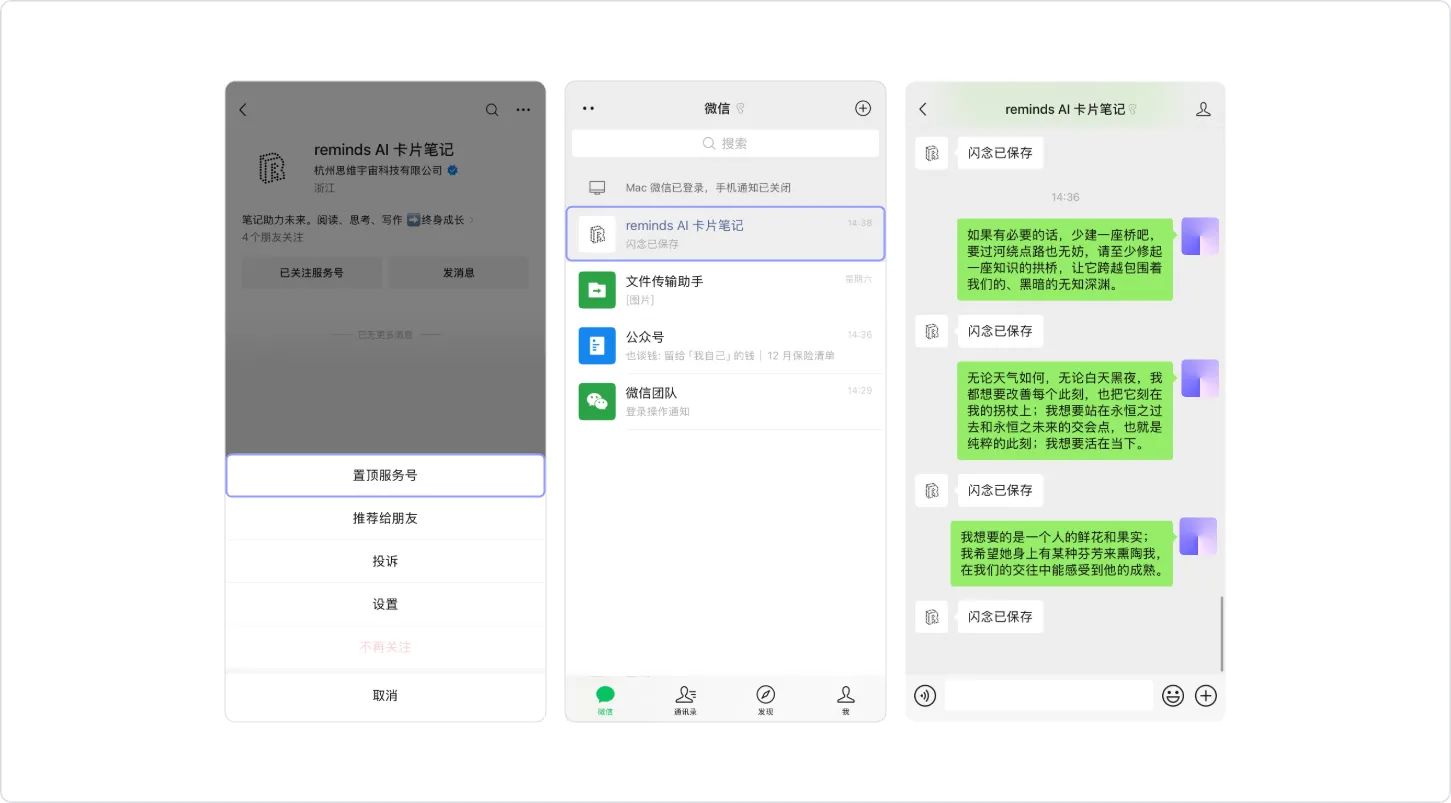Tap the 发消息 button on the profile
1451x803 pixels.
(459, 272)
